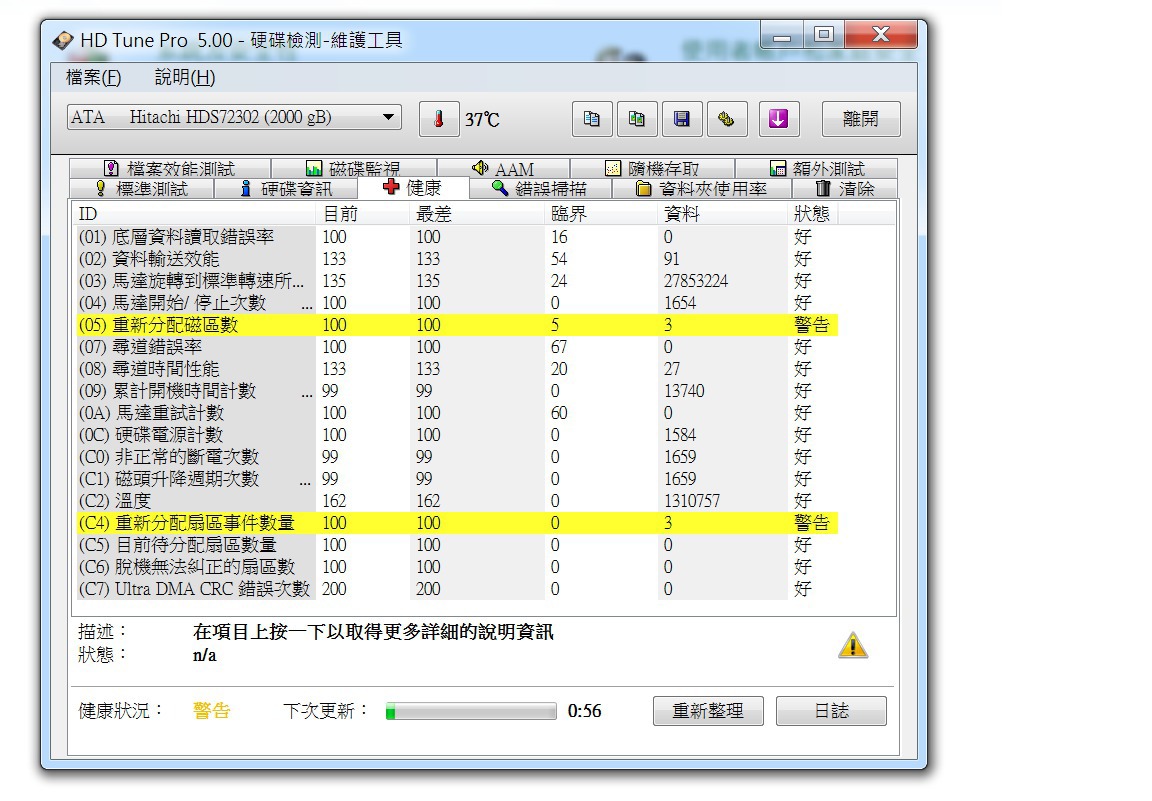Select row (0C) 硬碟電源計數
Image resolution: width=1152 pixels, height=801 pixels.
pyautogui.click(x=457, y=435)
